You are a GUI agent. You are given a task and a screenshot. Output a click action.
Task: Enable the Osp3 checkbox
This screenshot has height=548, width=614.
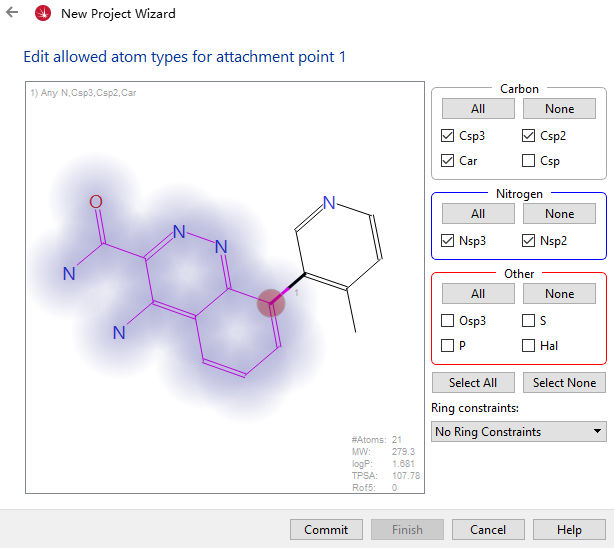[447, 320]
